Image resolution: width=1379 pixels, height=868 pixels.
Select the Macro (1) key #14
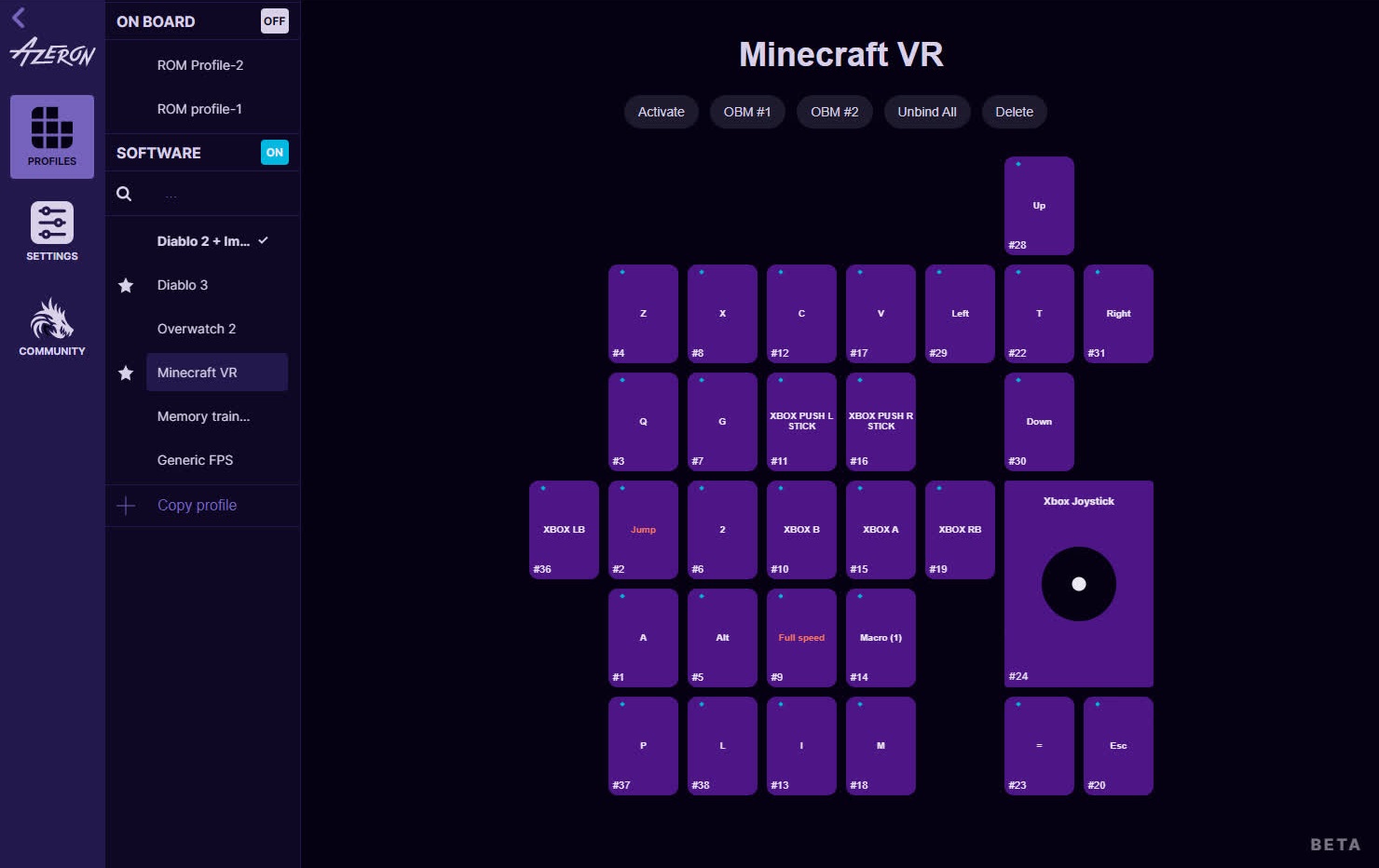(881, 638)
